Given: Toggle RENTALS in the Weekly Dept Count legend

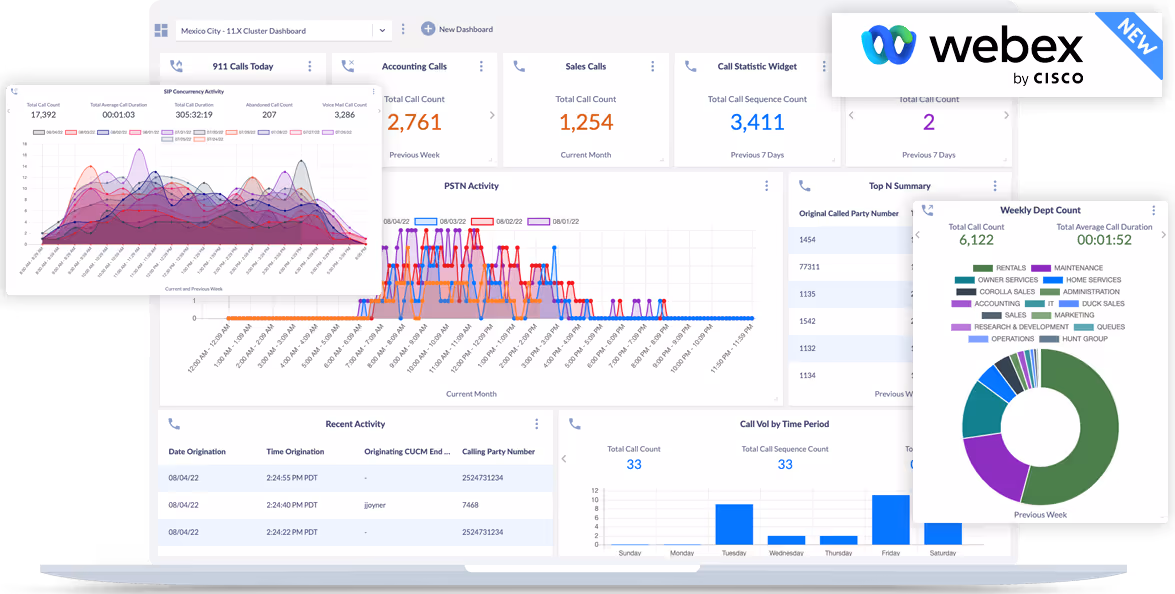Looking at the screenshot, I should 983,268.
